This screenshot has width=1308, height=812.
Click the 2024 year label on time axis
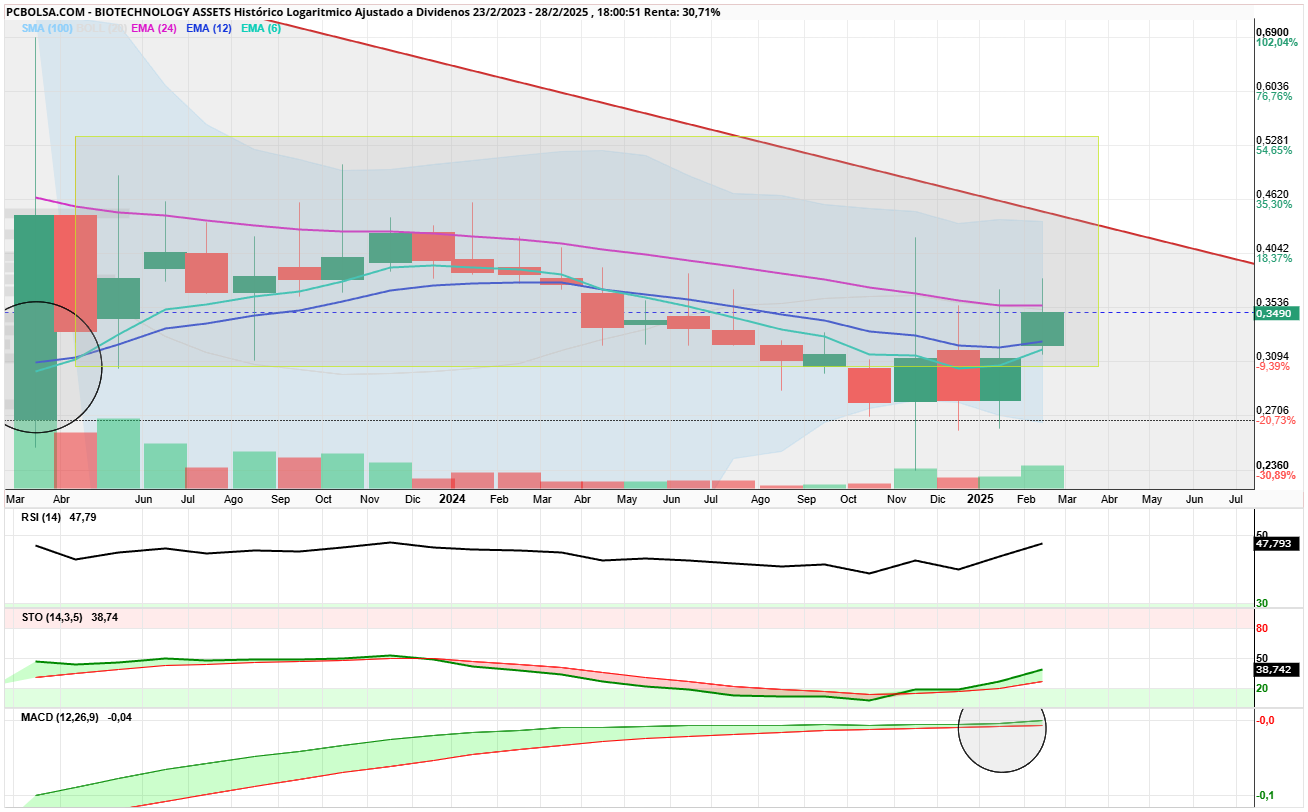click(x=452, y=498)
